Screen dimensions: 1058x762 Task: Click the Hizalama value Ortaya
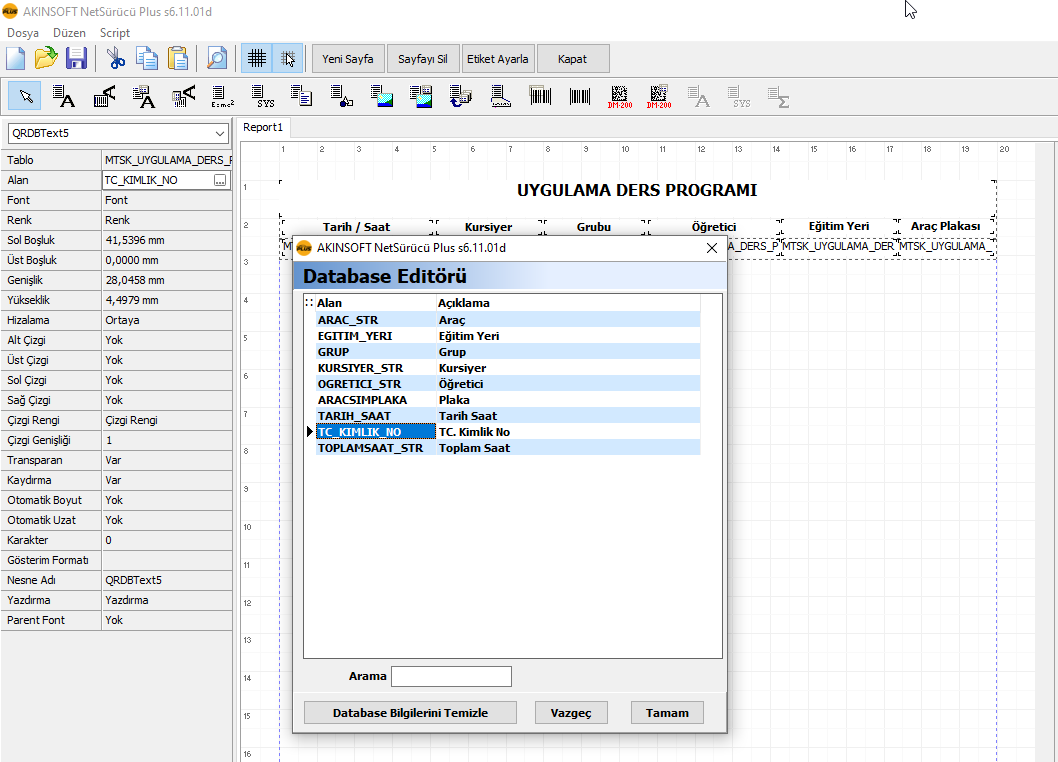[x=167, y=320]
